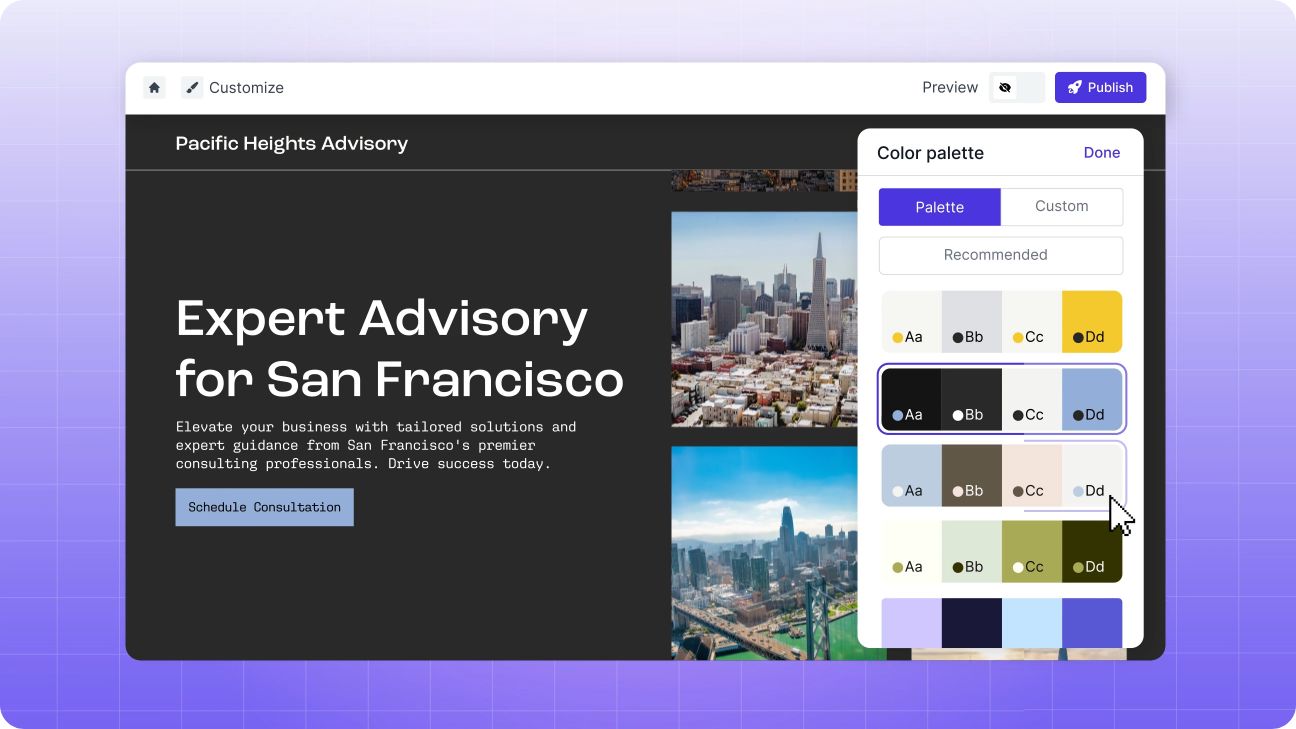Select the Transamerica Pyramid skyline photo

coord(764,319)
